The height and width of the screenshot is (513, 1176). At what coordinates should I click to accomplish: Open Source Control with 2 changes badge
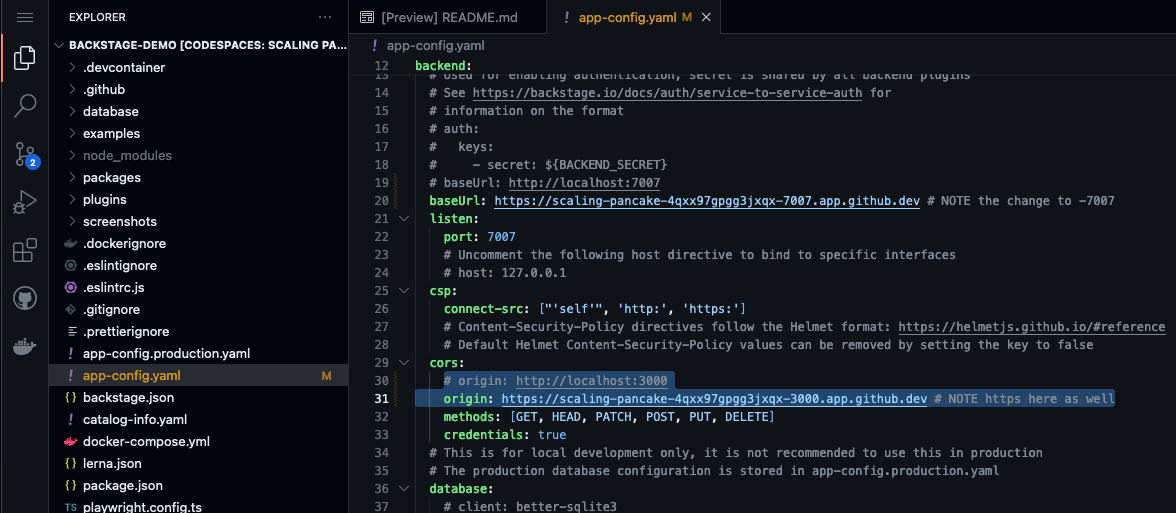pyautogui.click(x=26, y=155)
